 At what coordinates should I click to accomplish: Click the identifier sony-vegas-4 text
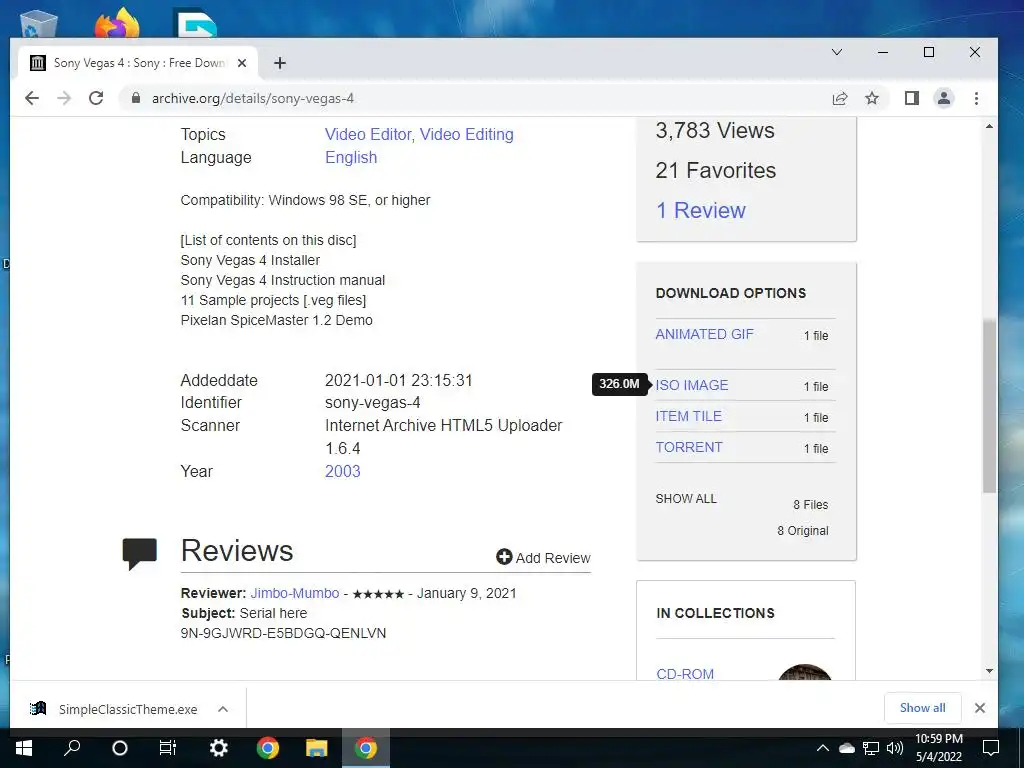click(372, 403)
